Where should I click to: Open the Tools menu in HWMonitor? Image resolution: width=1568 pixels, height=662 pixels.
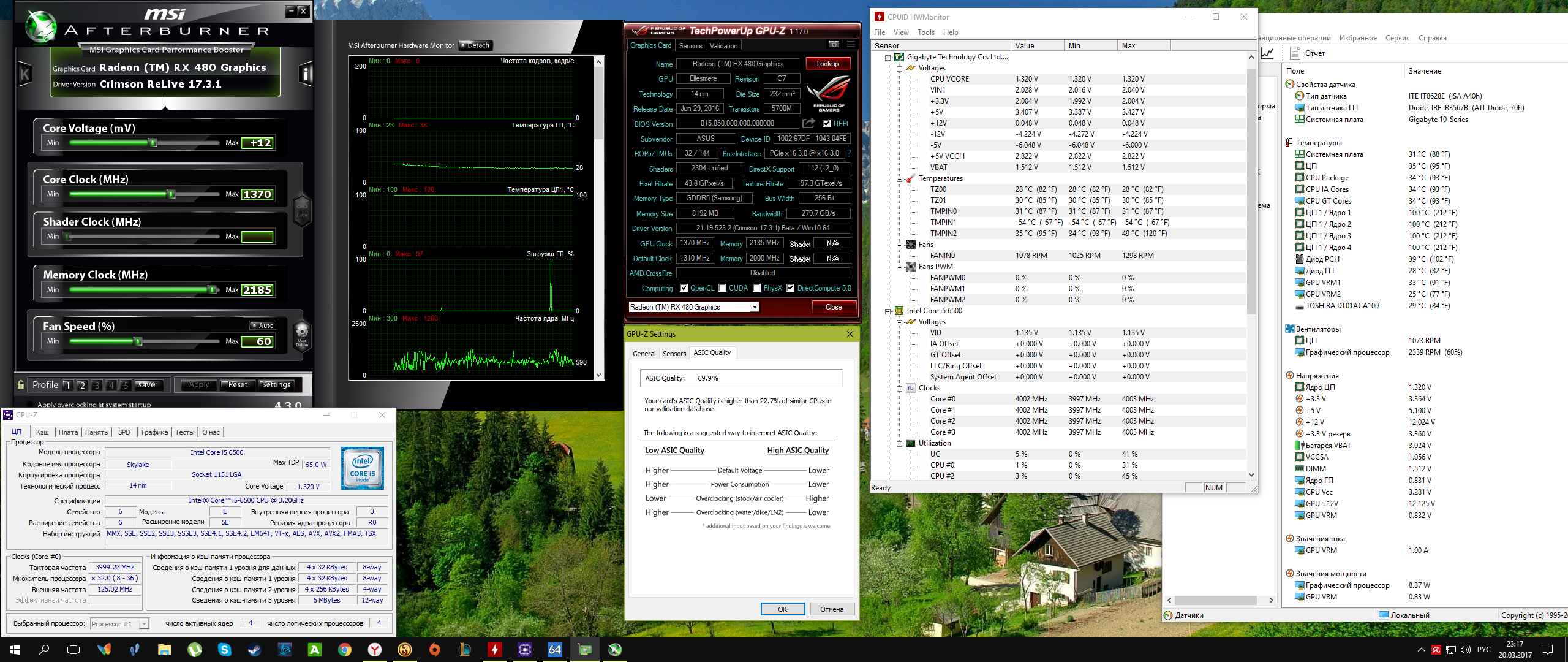click(925, 32)
